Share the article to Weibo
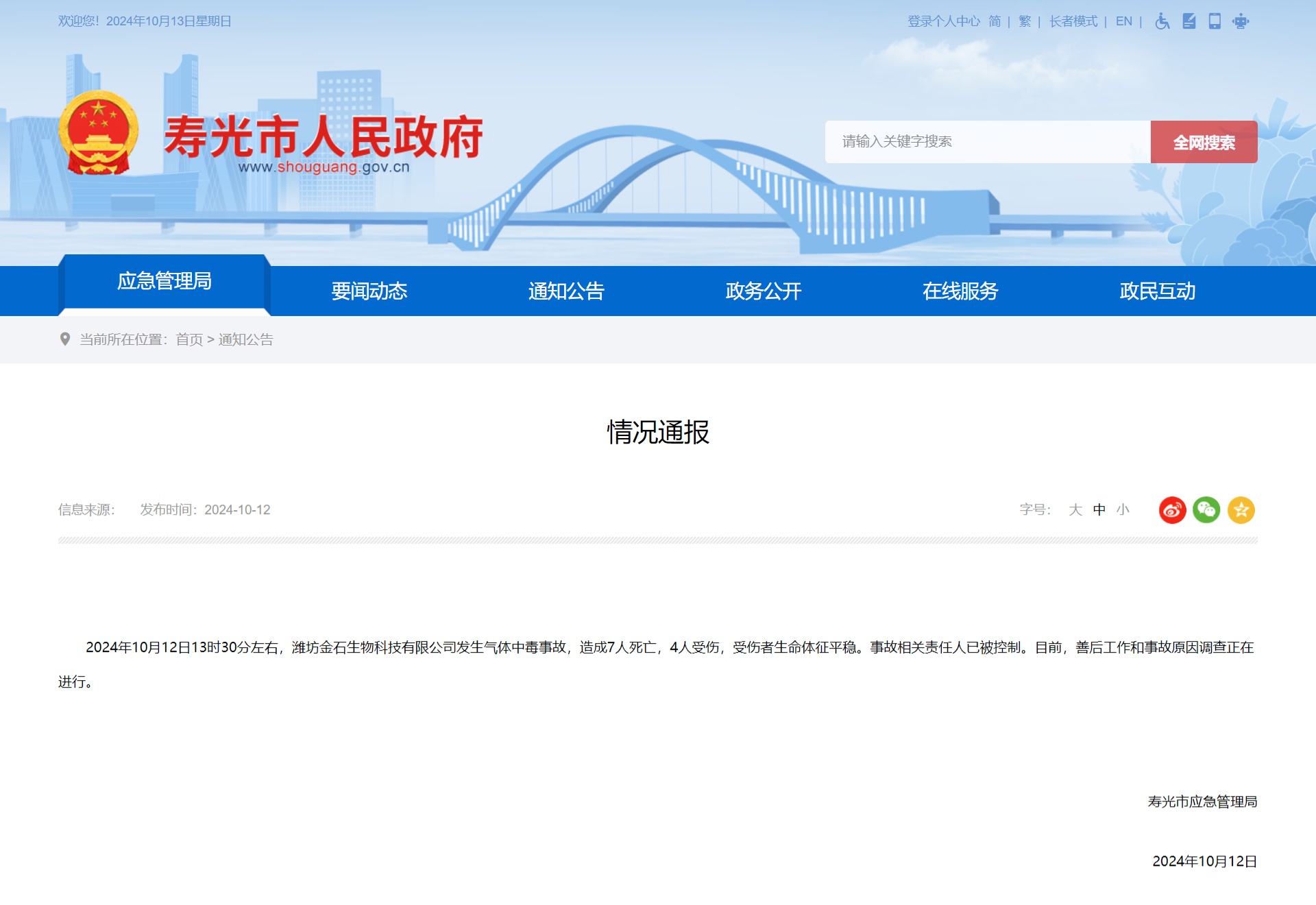 coord(1172,510)
